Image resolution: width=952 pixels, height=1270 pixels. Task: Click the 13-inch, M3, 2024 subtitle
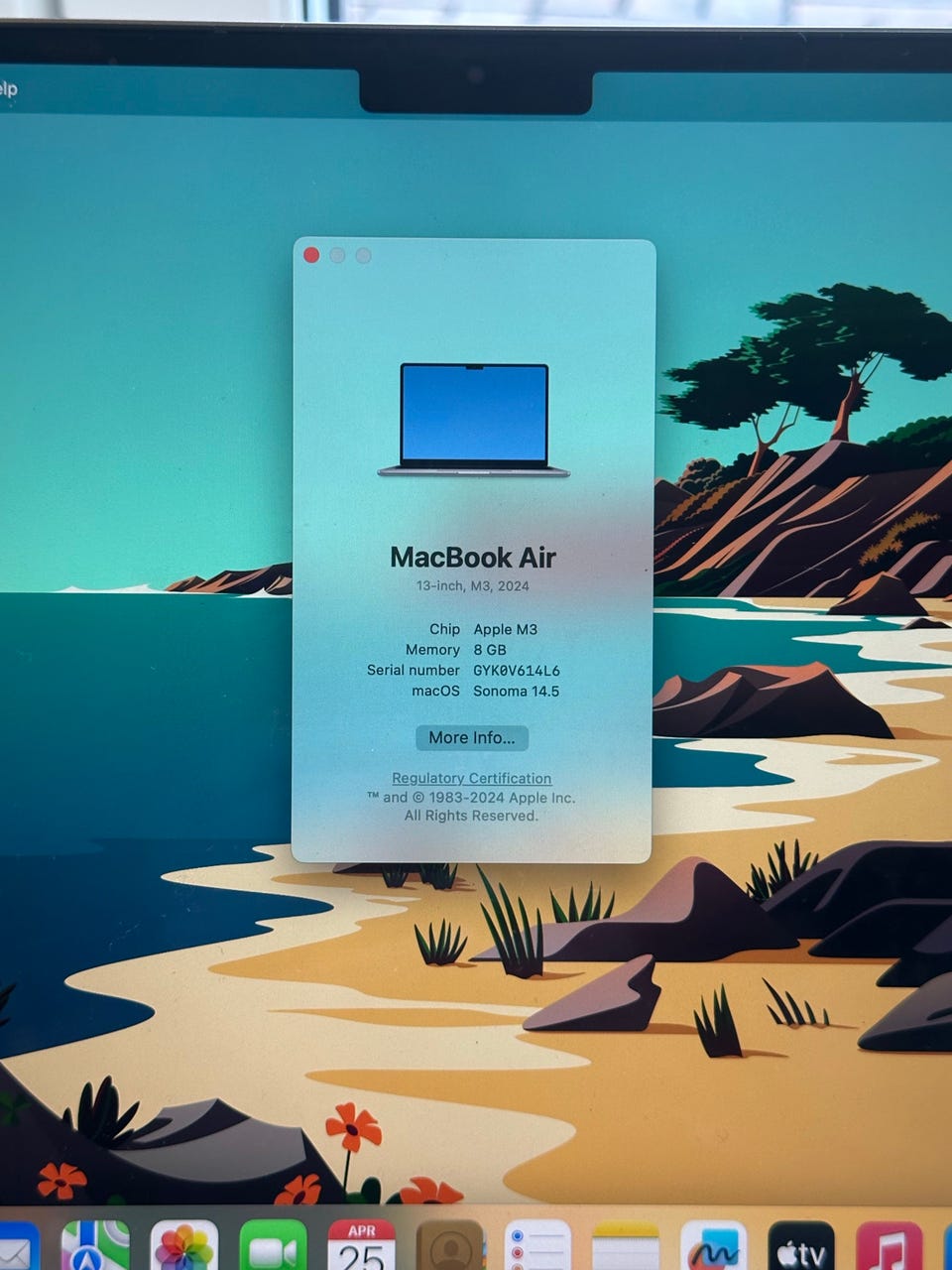473,585
